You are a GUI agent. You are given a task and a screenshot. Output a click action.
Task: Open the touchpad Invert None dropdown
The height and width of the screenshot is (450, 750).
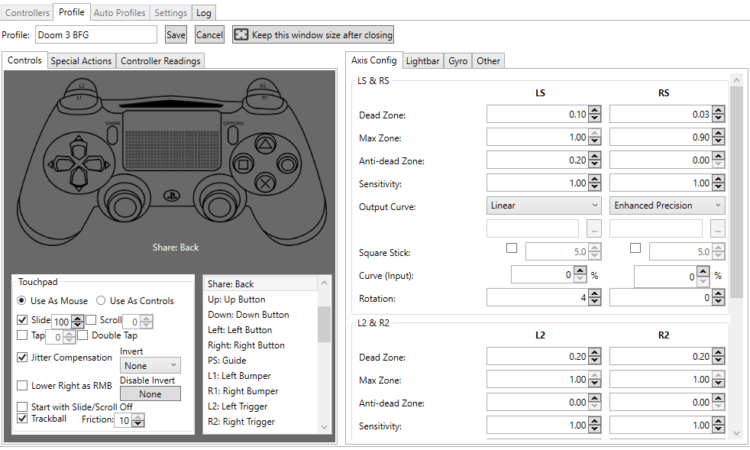click(x=150, y=366)
